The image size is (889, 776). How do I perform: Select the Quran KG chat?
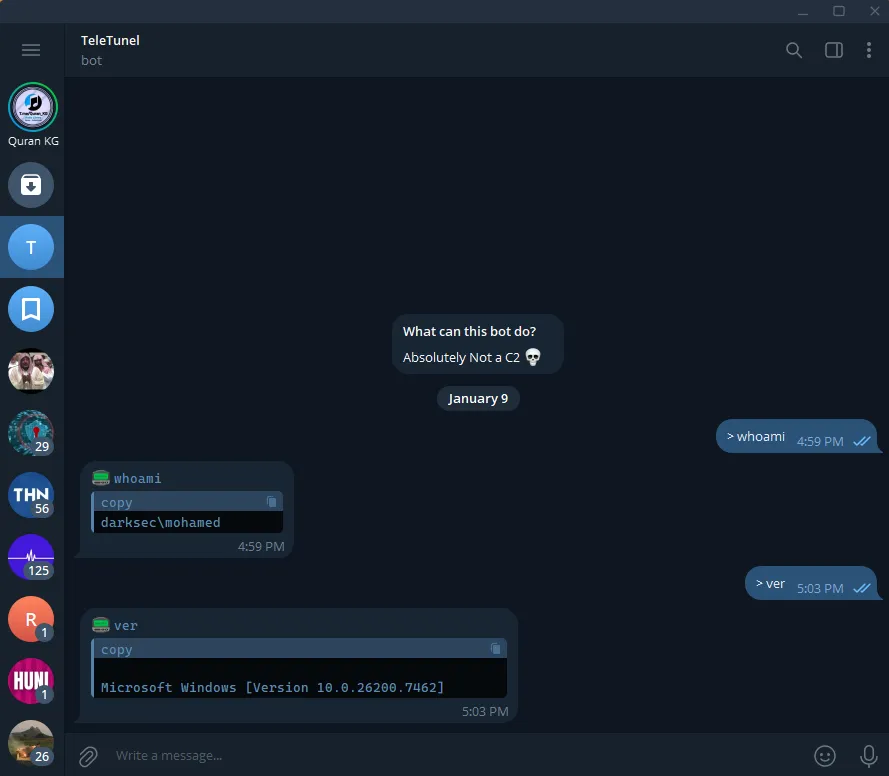pos(31,107)
